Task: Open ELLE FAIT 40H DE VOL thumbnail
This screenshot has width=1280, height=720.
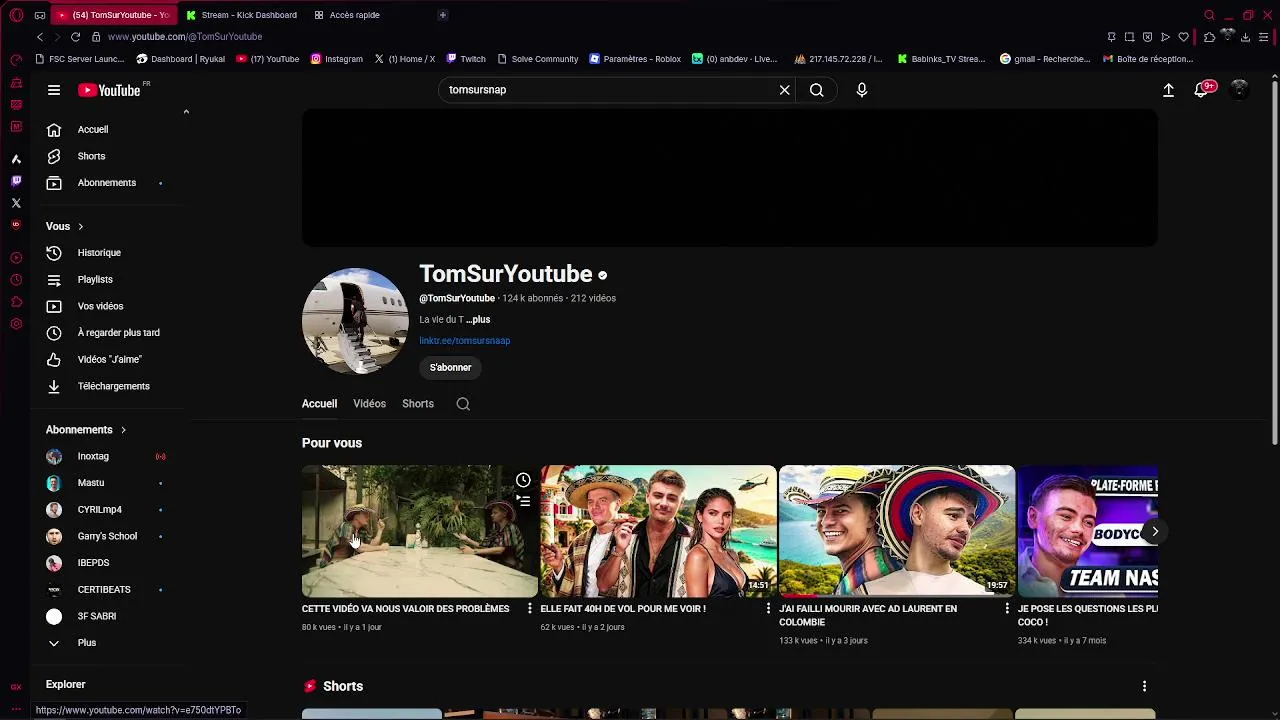Action: pyautogui.click(x=658, y=531)
